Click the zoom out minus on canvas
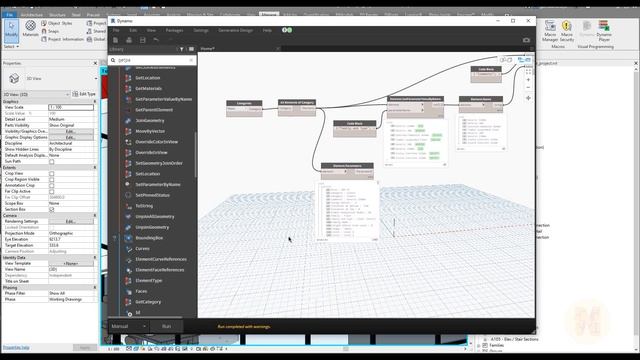Screen dimensions: 640x360 point(528,87)
